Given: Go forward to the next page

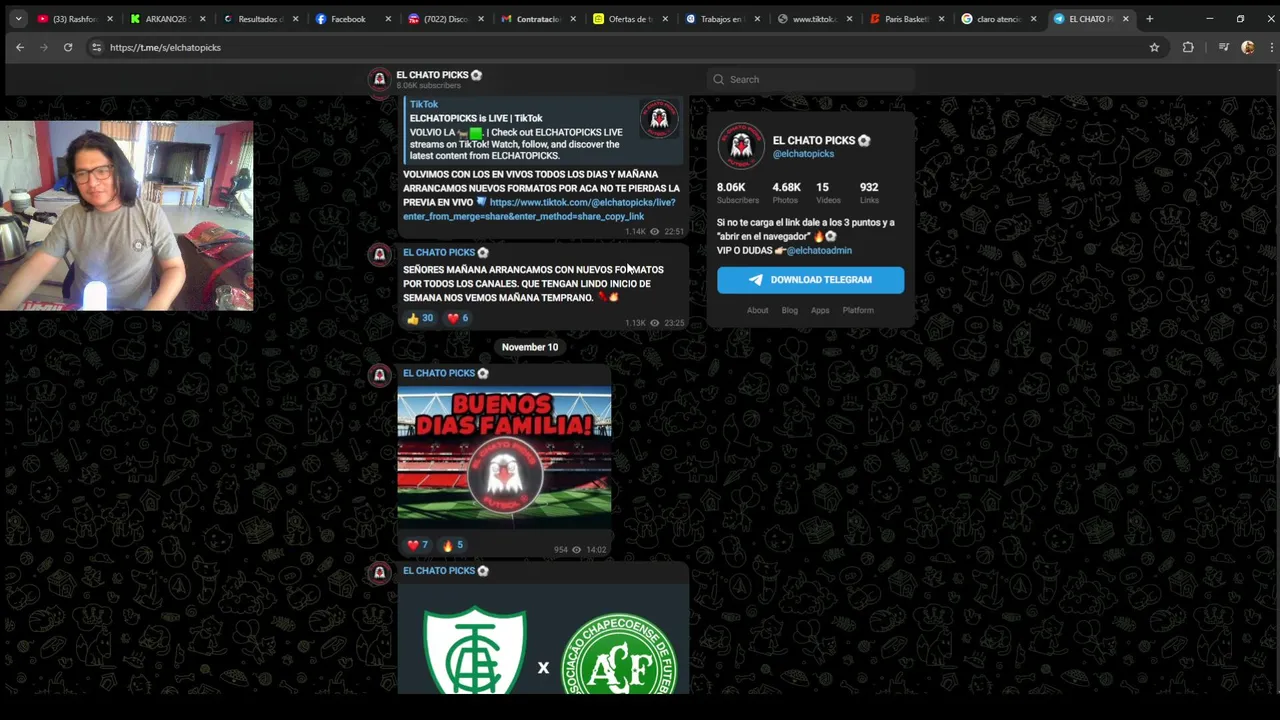Looking at the screenshot, I should 44,47.
